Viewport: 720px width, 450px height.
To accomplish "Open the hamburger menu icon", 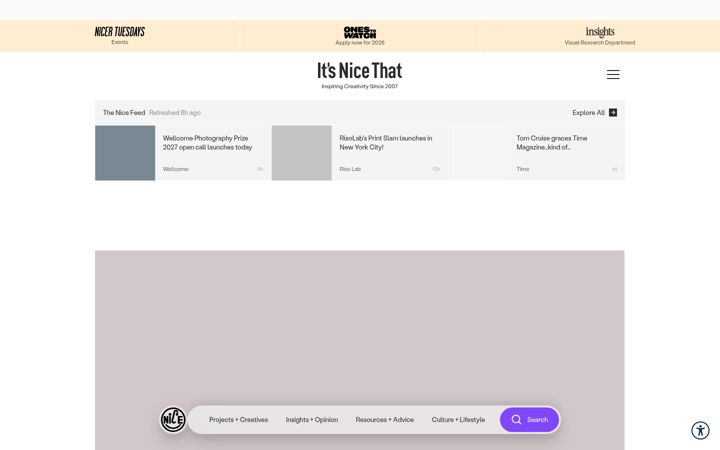I will pyautogui.click(x=613, y=74).
